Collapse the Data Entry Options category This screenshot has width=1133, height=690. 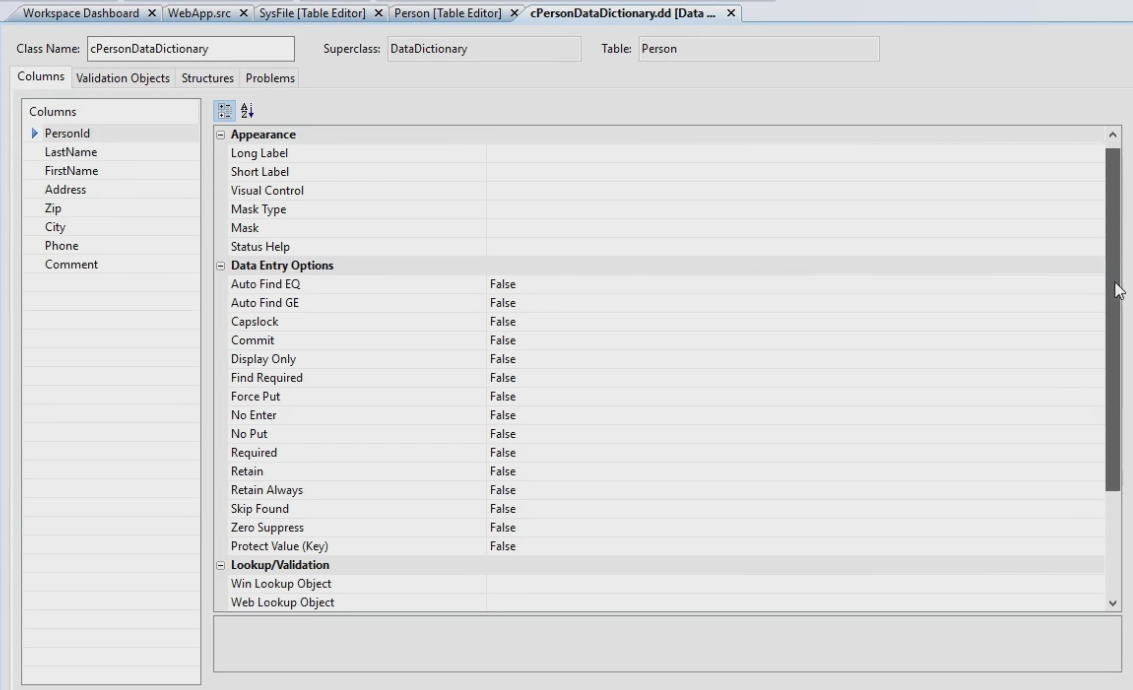click(221, 266)
